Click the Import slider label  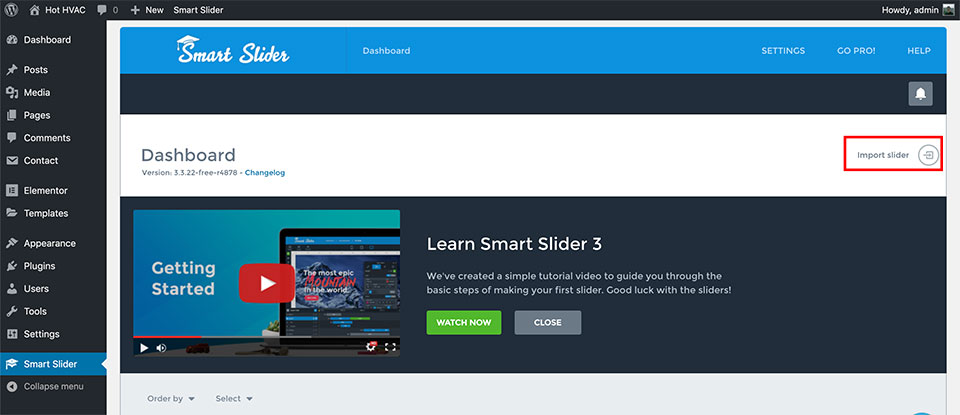(883, 155)
